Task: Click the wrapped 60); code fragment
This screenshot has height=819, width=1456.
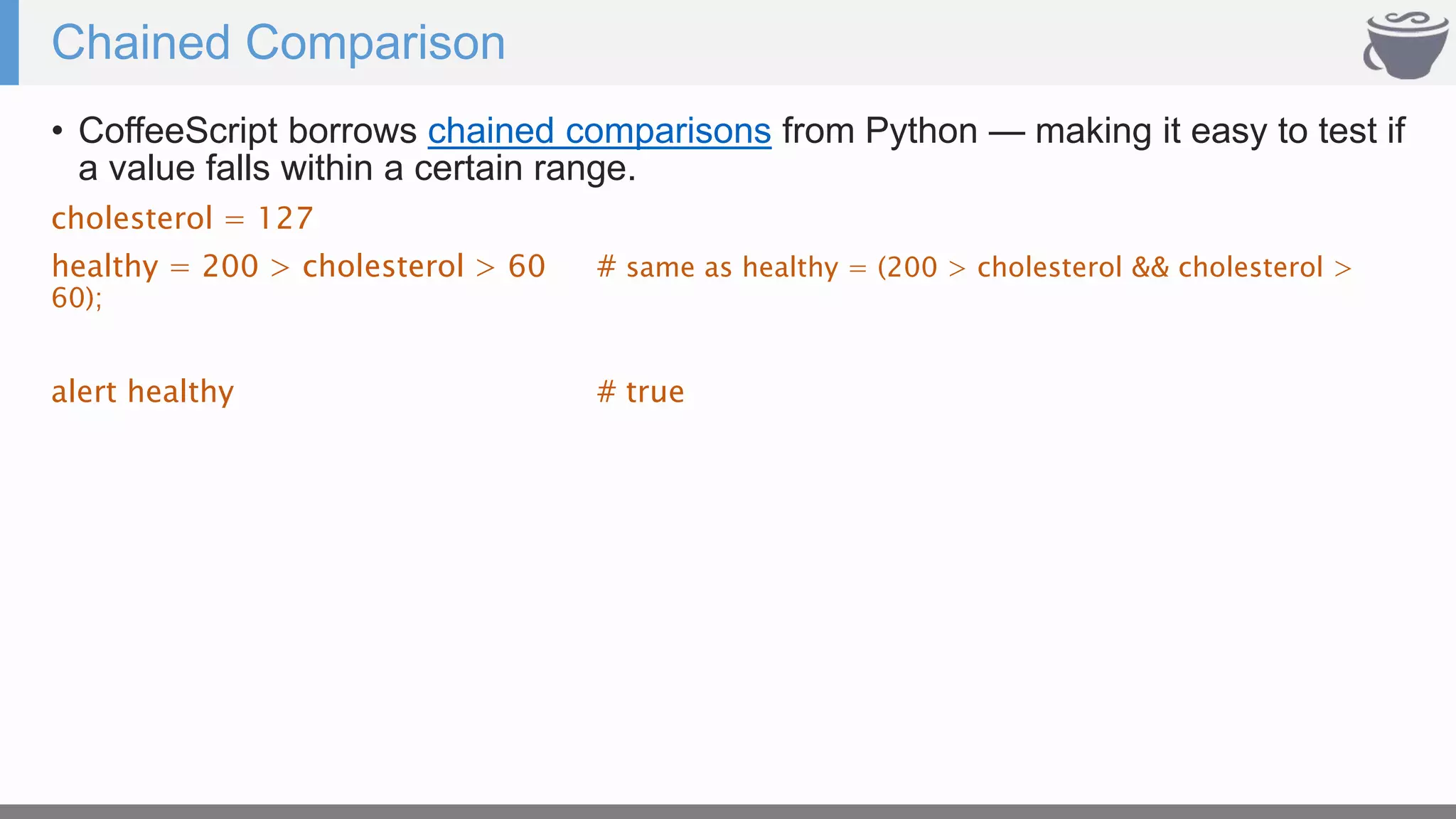Action: pyautogui.click(x=77, y=298)
